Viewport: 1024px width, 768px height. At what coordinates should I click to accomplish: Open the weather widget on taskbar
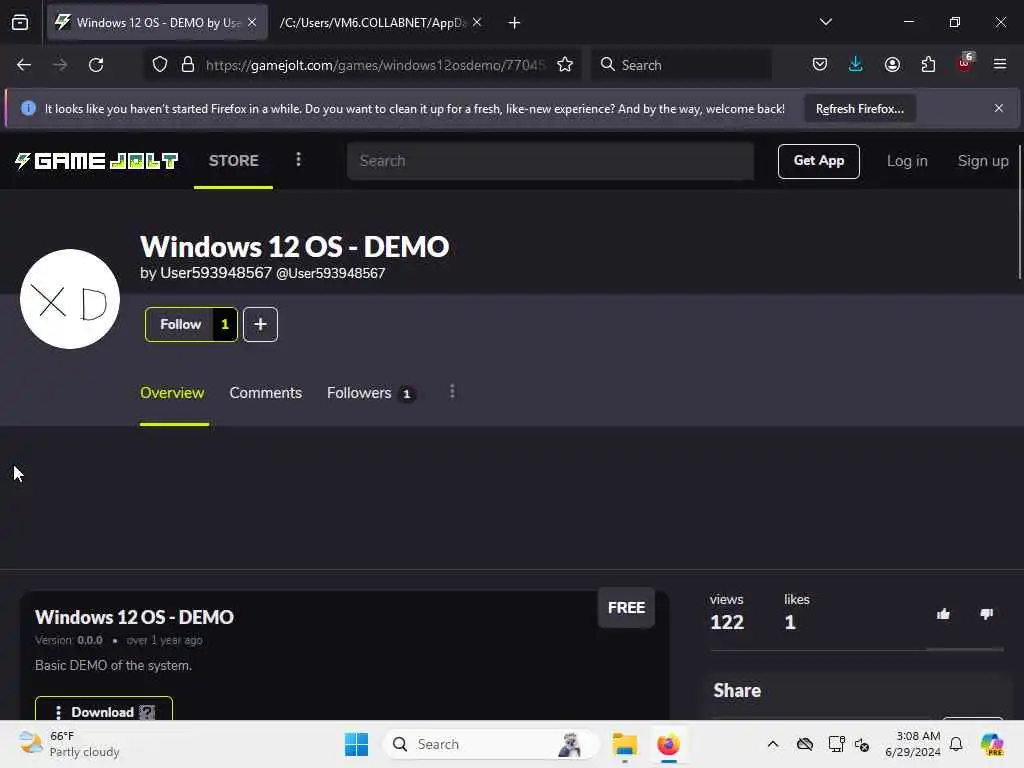point(69,744)
